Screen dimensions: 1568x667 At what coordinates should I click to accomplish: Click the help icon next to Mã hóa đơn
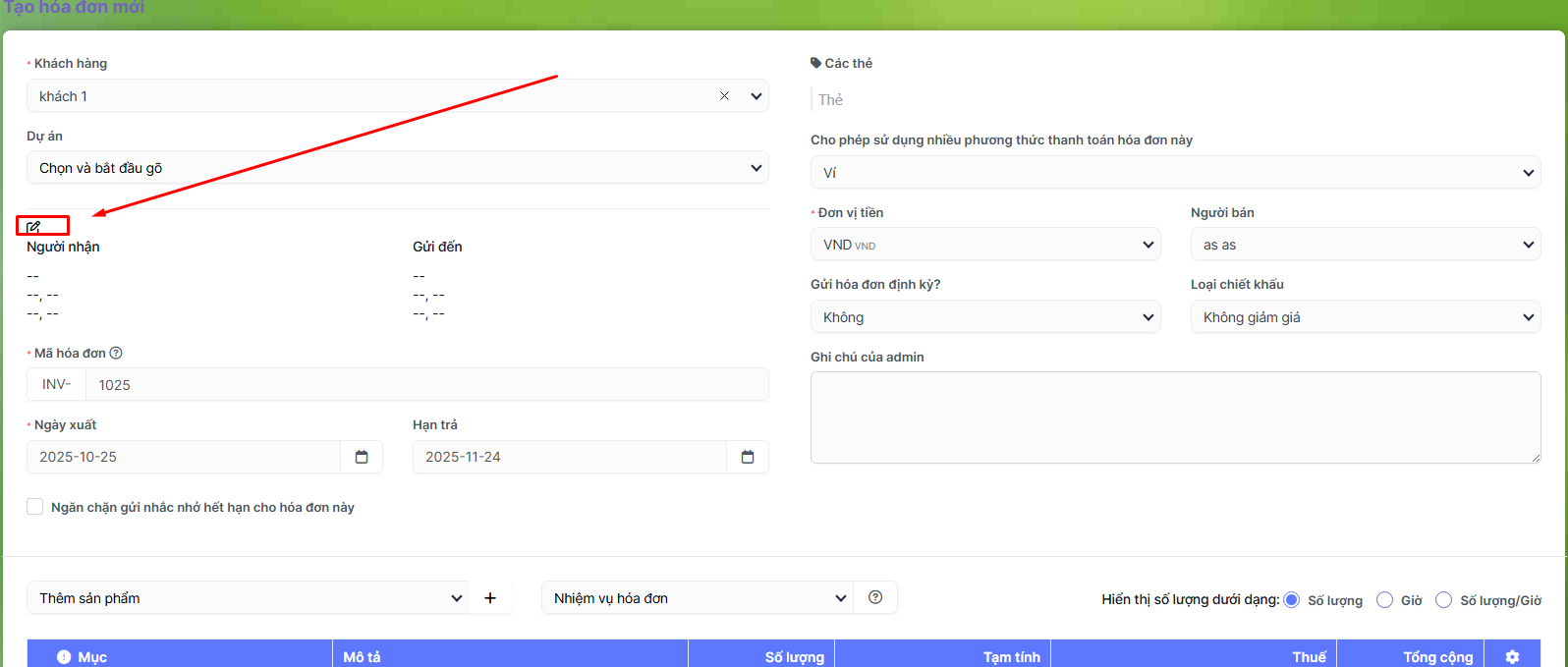116,353
